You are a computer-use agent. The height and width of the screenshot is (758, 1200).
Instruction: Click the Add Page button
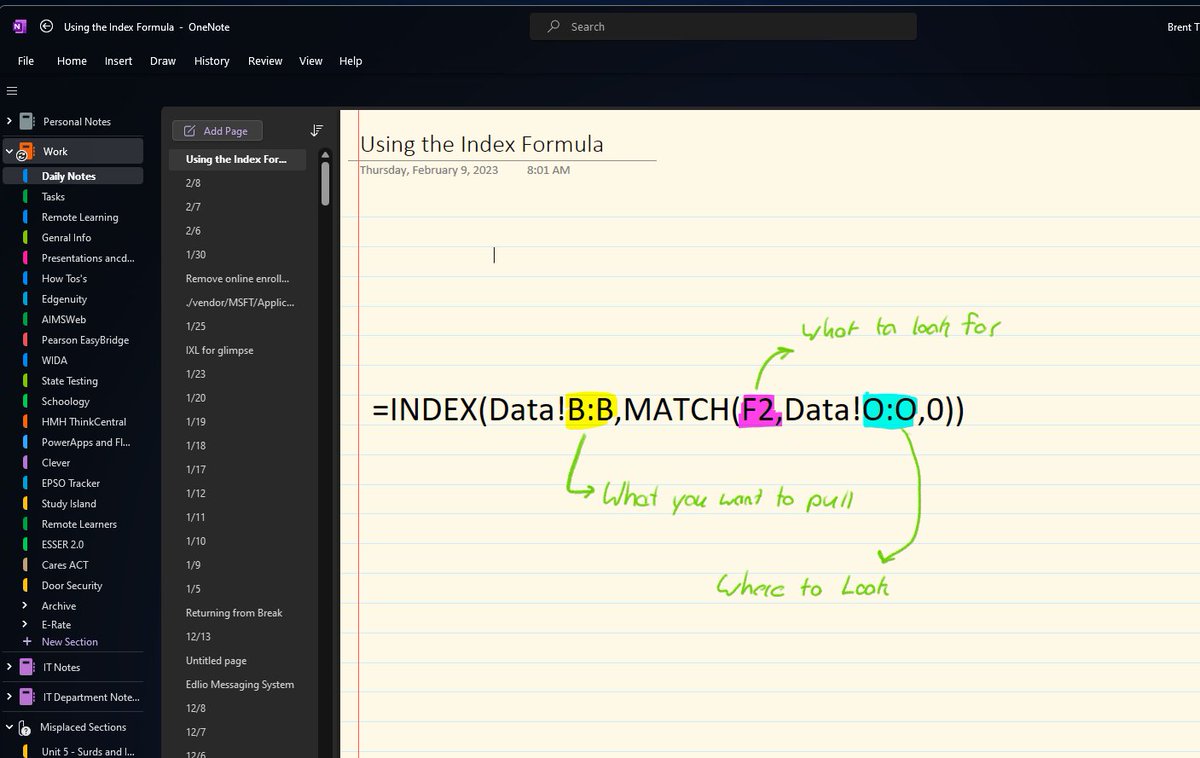pos(217,131)
